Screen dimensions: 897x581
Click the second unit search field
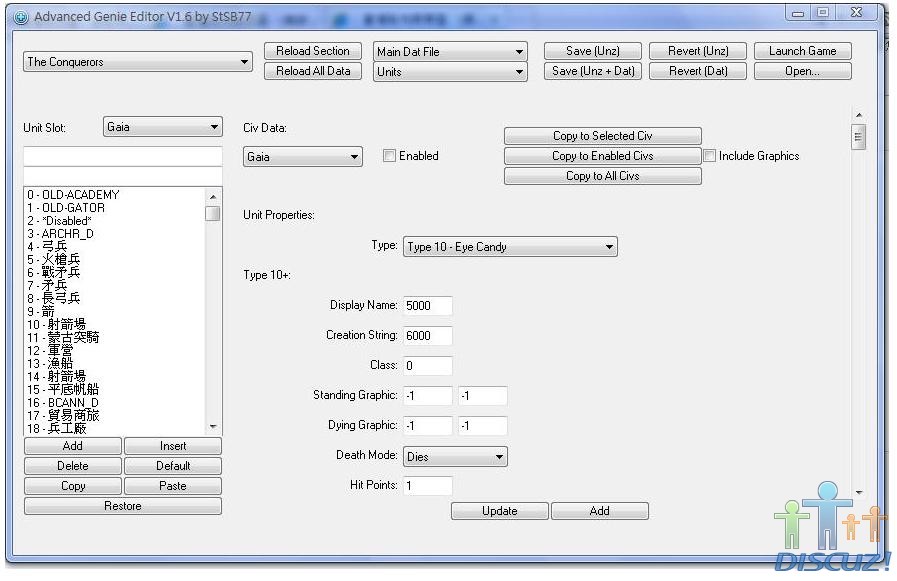click(122, 176)
